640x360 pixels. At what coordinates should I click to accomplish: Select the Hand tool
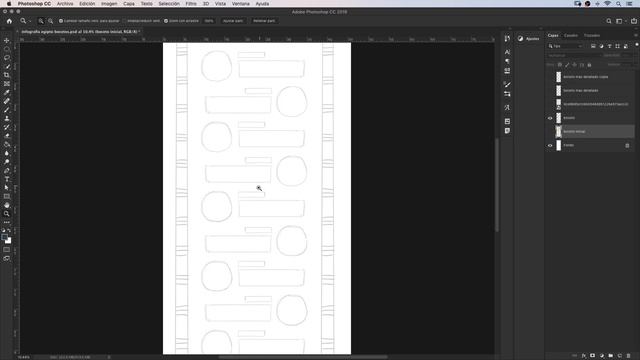7,205
